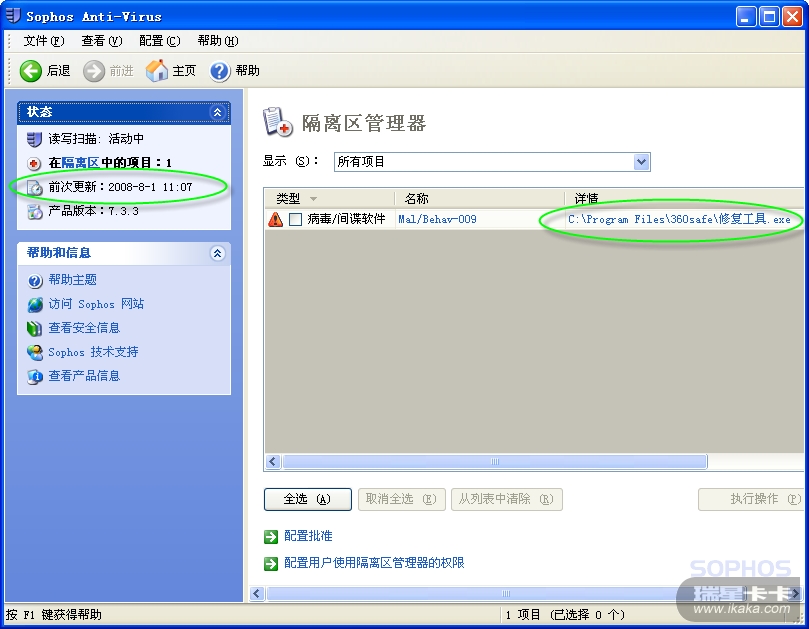Click the 病毒/间谍软件 type cell
809x629 pixels.
click(346, 219)
